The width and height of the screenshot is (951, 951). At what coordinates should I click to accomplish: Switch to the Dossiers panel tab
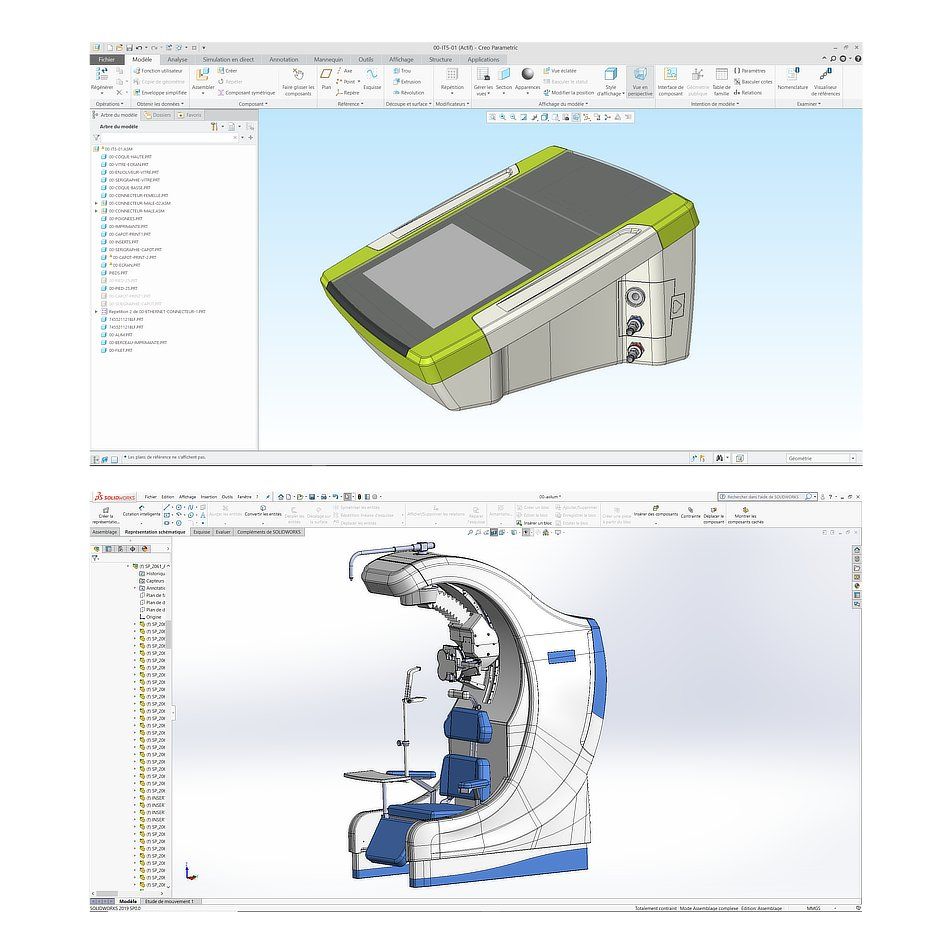pyautogui.click(x=158, y=115)
